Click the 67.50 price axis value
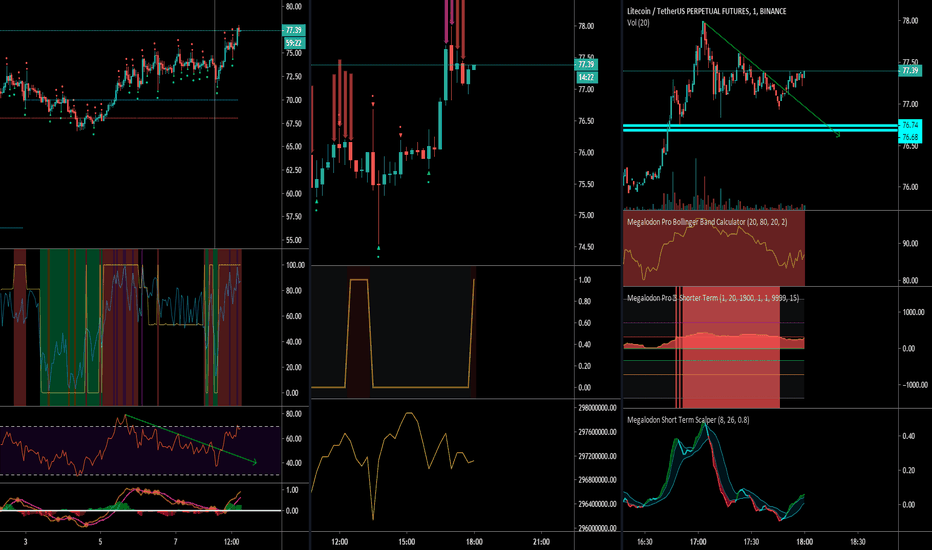The image size is (932, 550). pos(294,124)
